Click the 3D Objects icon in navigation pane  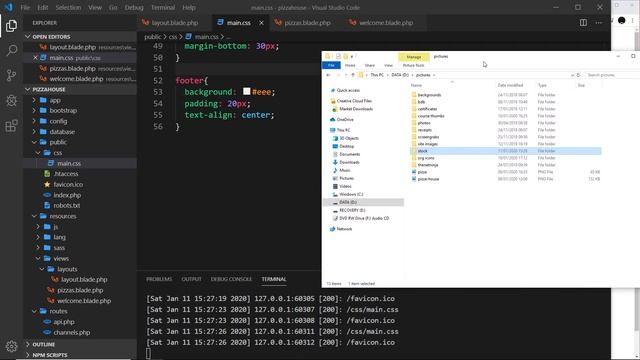point(335,138)
